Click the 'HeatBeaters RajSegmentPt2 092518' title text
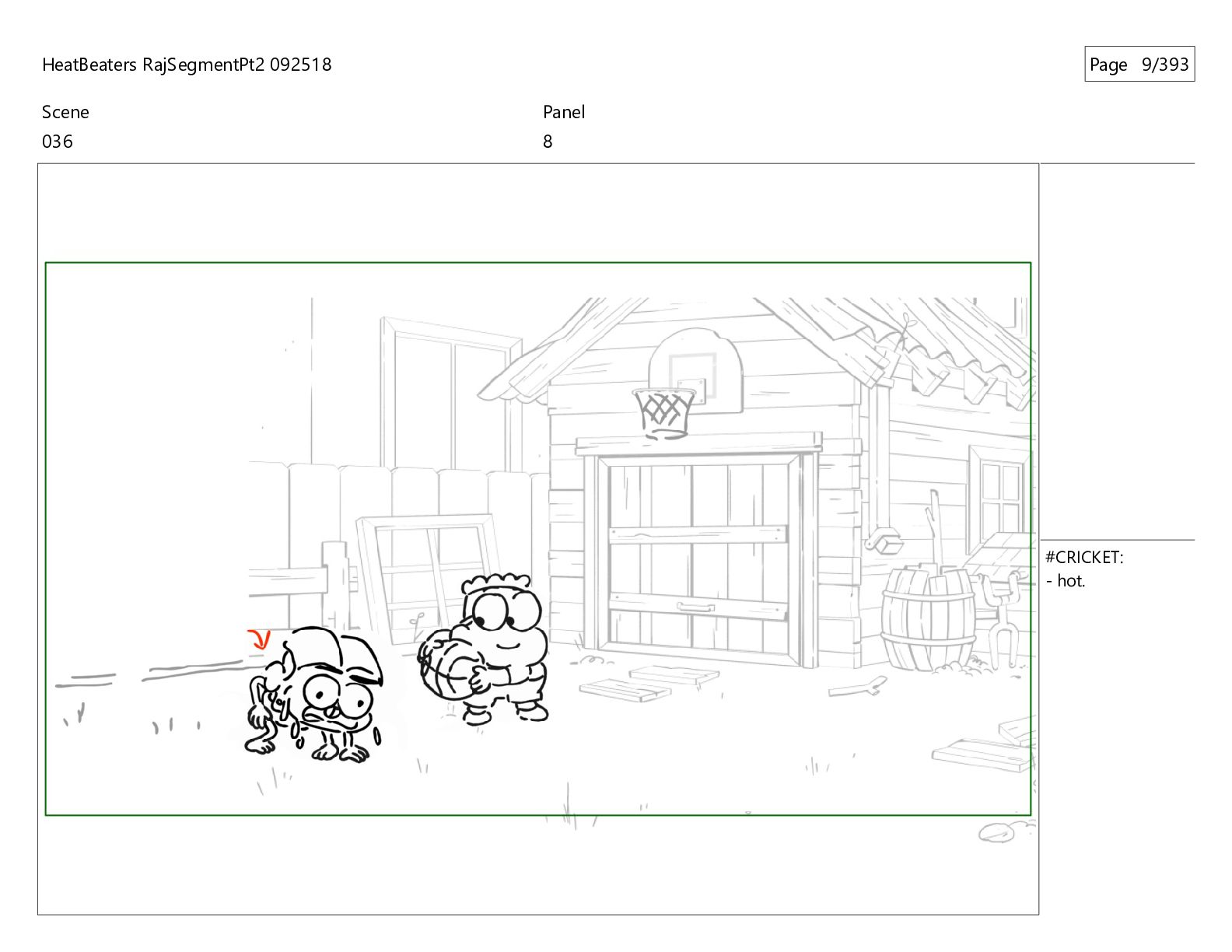The width and height of the screenshot is (1232, 952). [x=187, y=65]
